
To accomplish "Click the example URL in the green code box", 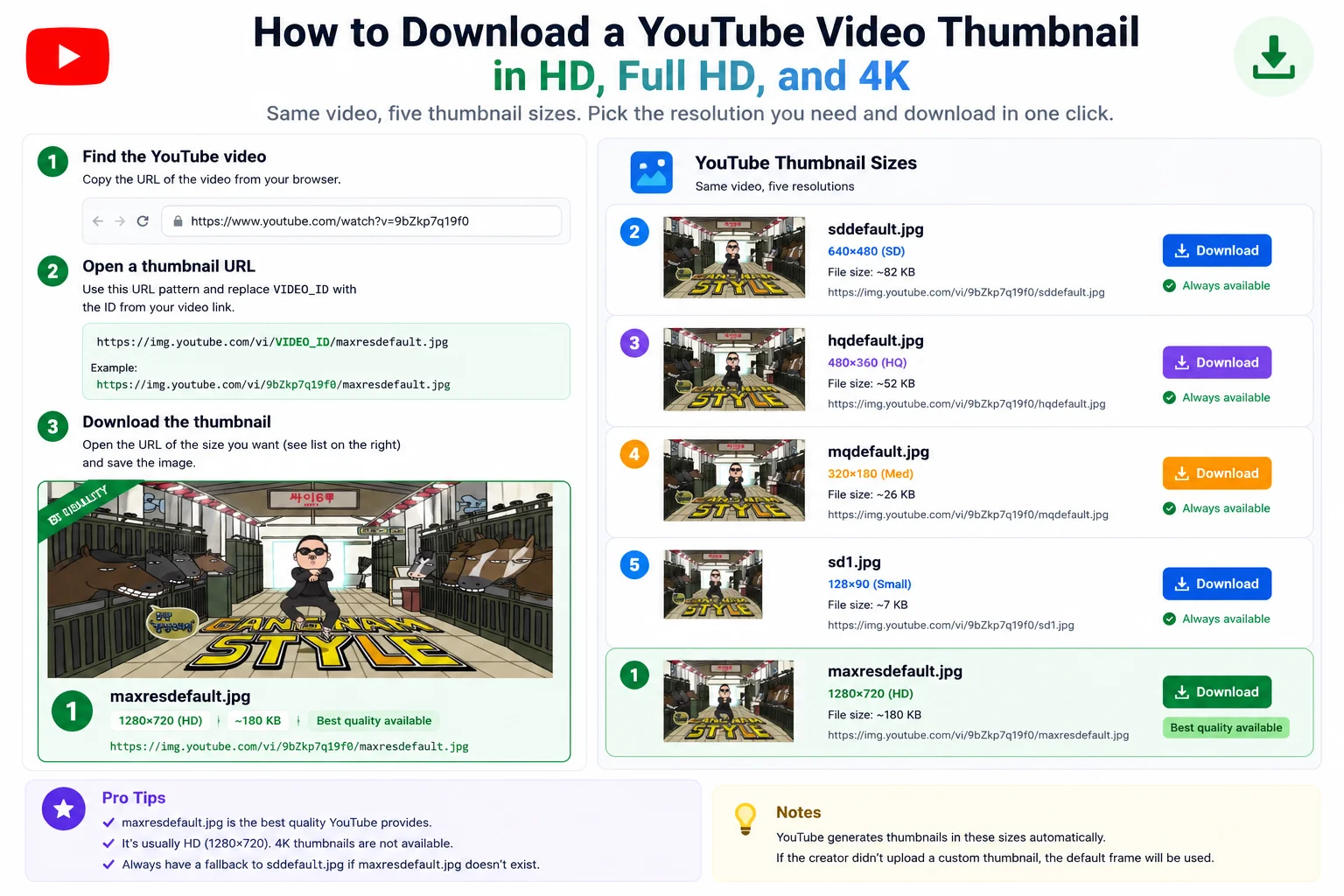I will point(273,385).
